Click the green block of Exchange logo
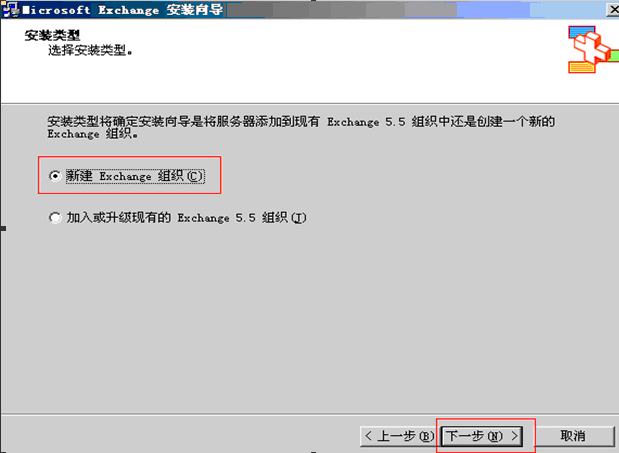The width and height of the screenshot is (619, 453). click(x=614, y=55)
